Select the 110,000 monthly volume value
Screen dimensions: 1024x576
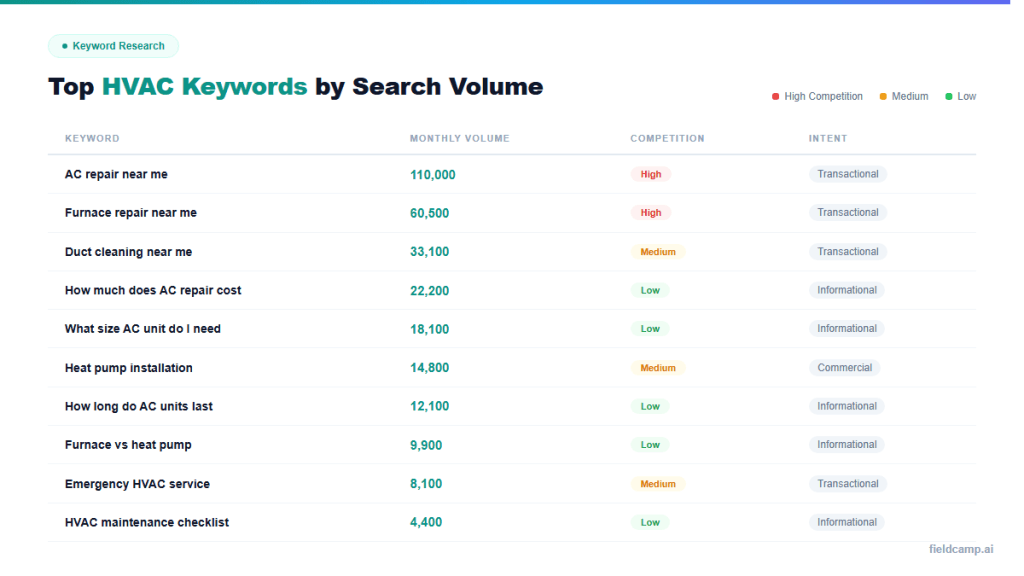tap(432, 174)
